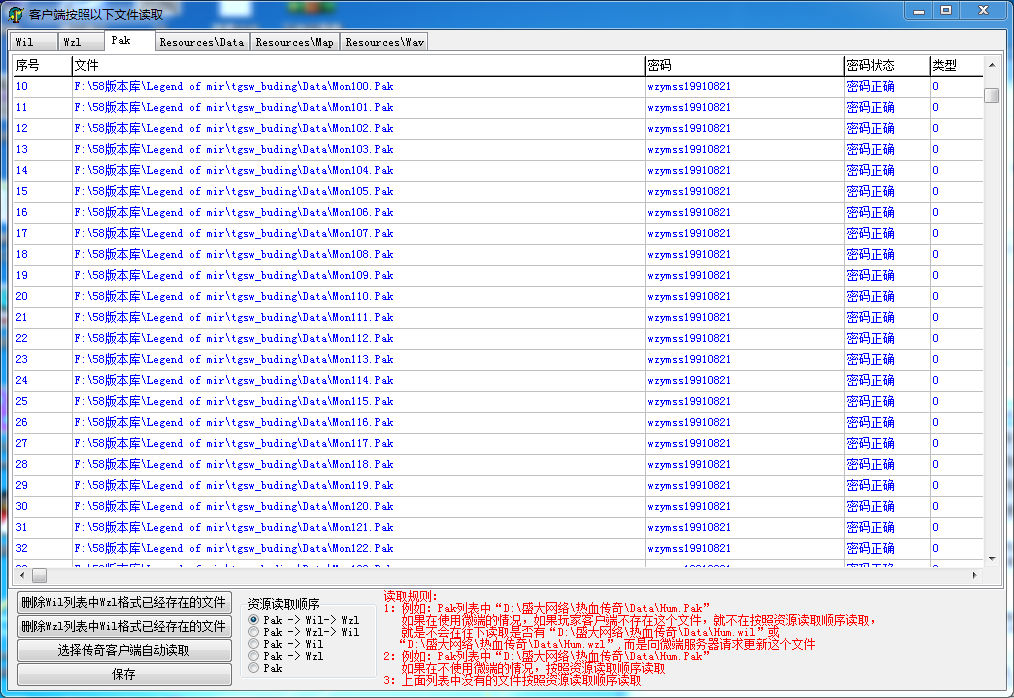
Task: Select row with file Mon108.Pak
Action: pyautogui.click(x=498, y=254)
